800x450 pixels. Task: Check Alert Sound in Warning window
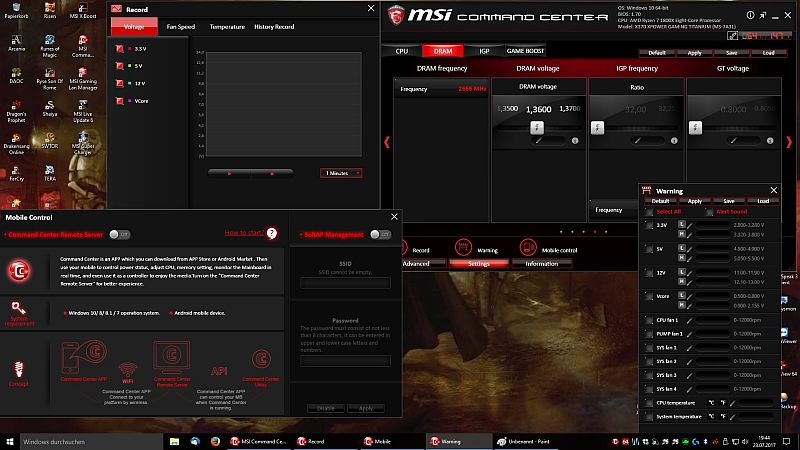click(x=709, y=212)
